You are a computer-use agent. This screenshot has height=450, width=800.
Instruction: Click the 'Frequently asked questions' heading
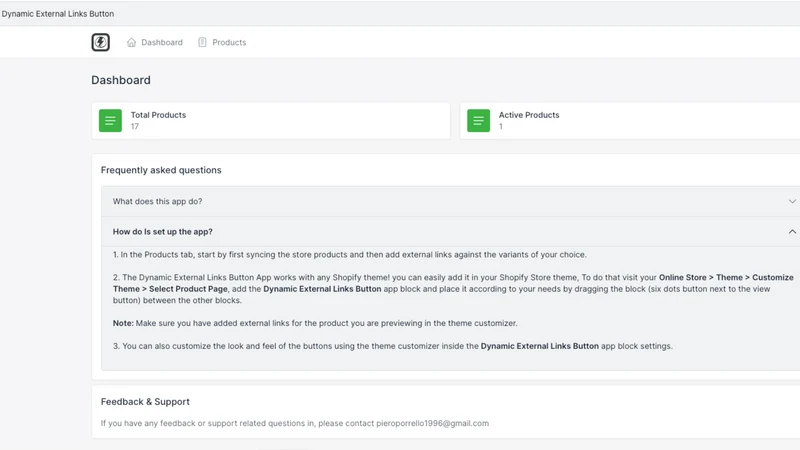coord(161,170)
